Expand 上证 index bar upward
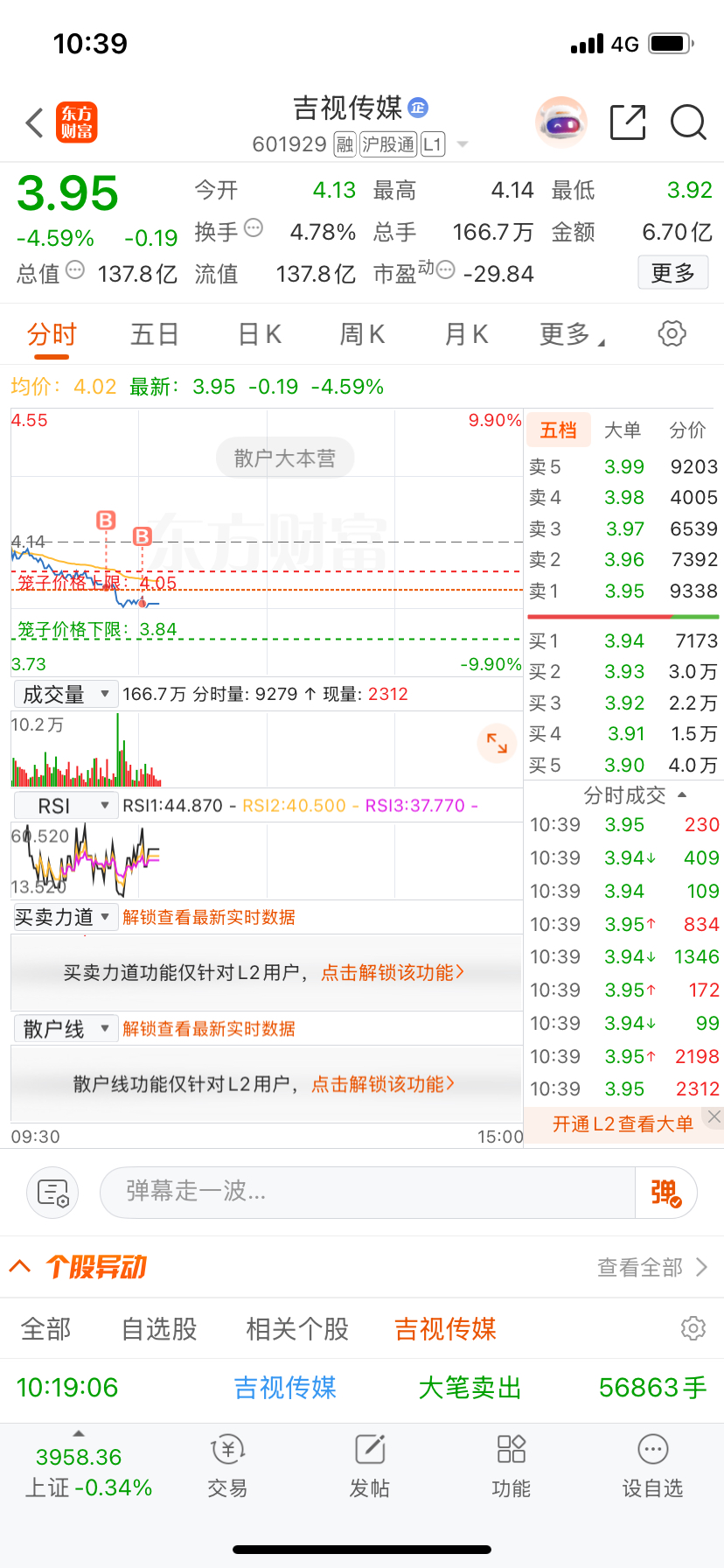The height and width of the screenshot is (1568, 724). [x=79, y=1434]
